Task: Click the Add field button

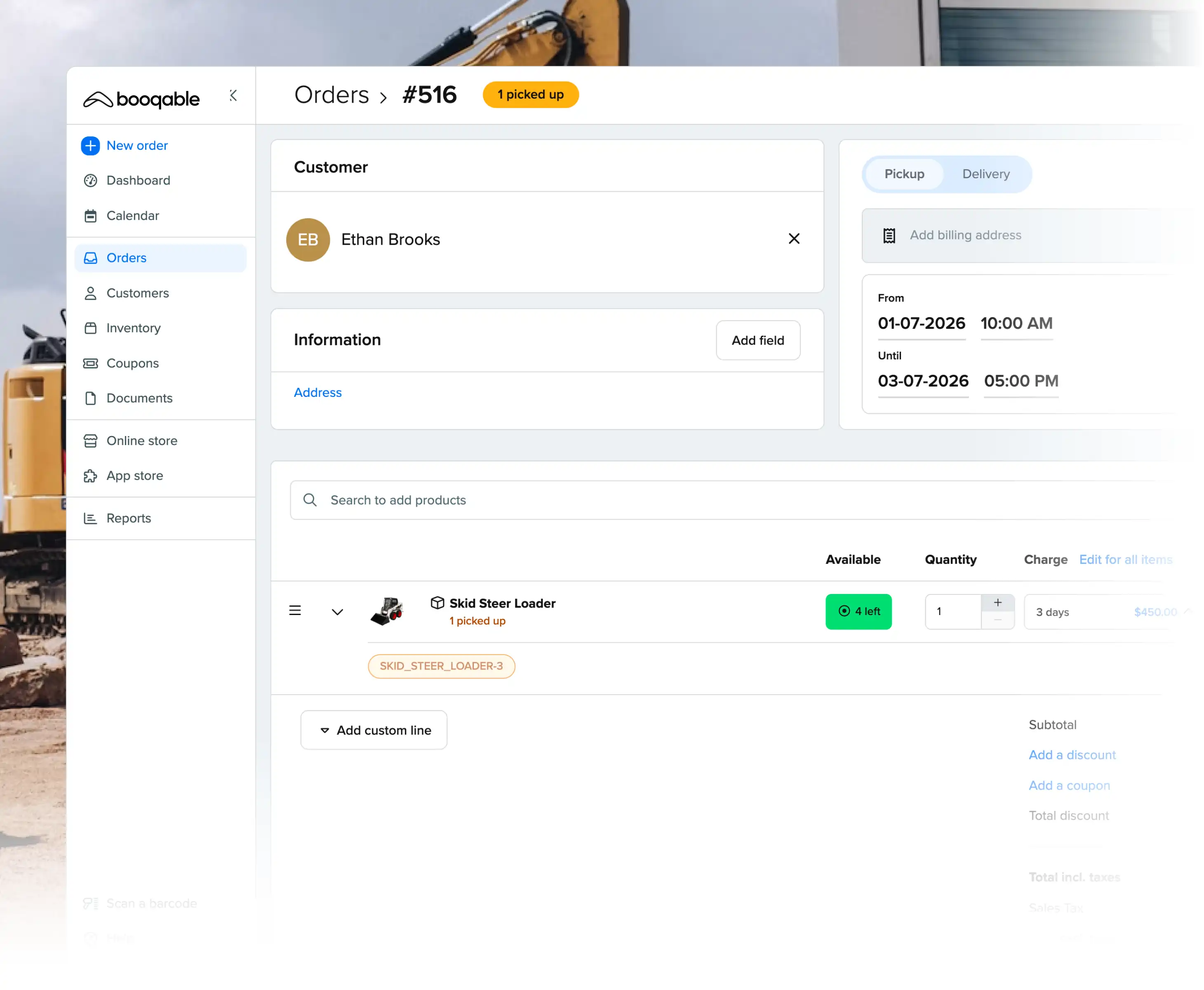Action: pos(758,340)
